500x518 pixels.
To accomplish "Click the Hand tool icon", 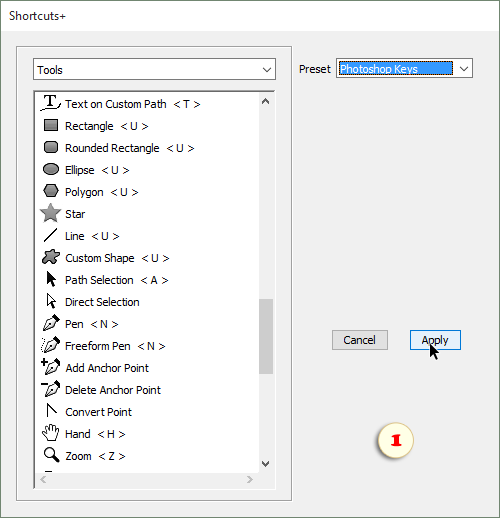I will [x=50, y=433].
